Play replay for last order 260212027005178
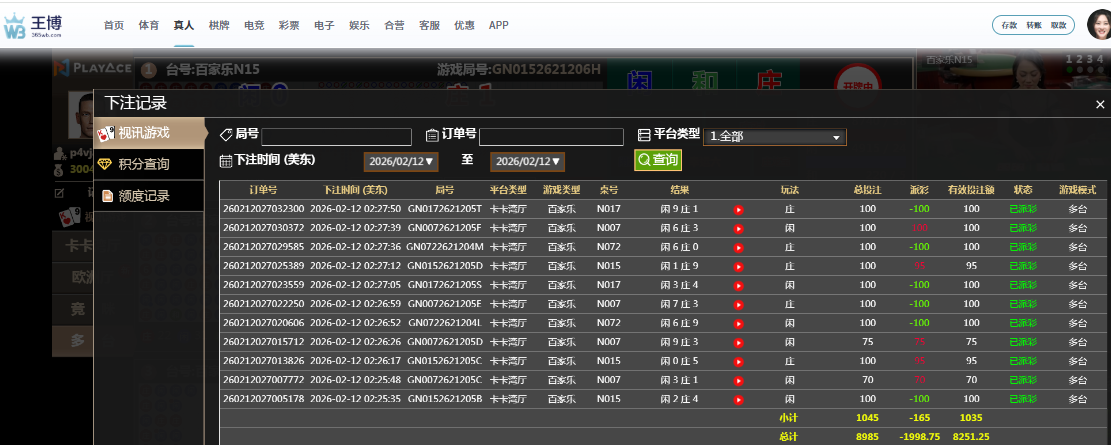Viewport: 1111px width, 445px height. click(x=739, y=399)
